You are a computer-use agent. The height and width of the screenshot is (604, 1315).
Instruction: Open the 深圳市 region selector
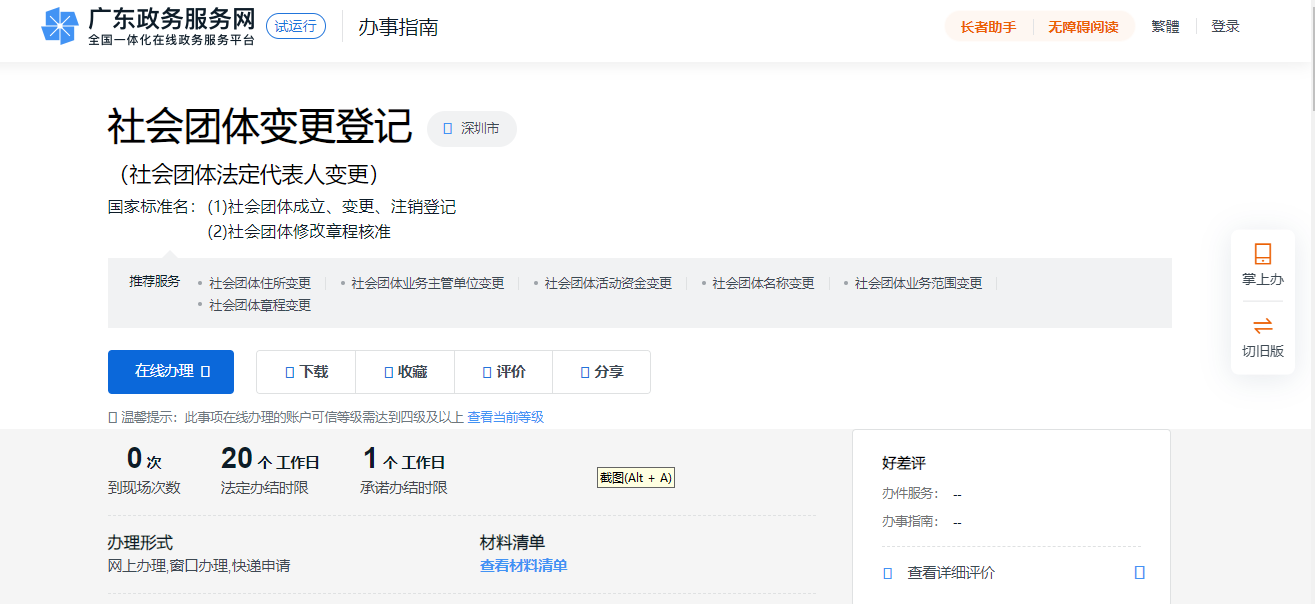pos(472,129)
